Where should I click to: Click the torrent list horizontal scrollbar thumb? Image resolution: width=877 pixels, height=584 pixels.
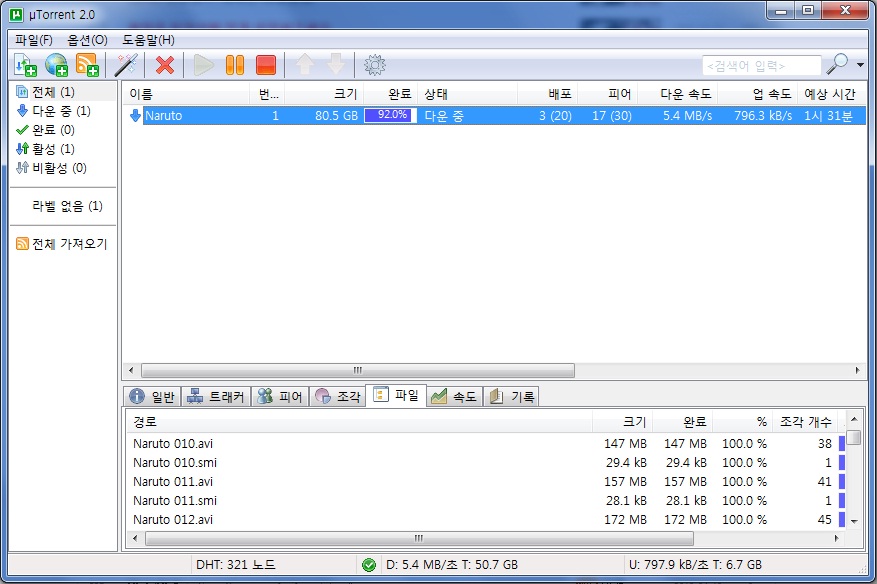[x=358, y=370]
